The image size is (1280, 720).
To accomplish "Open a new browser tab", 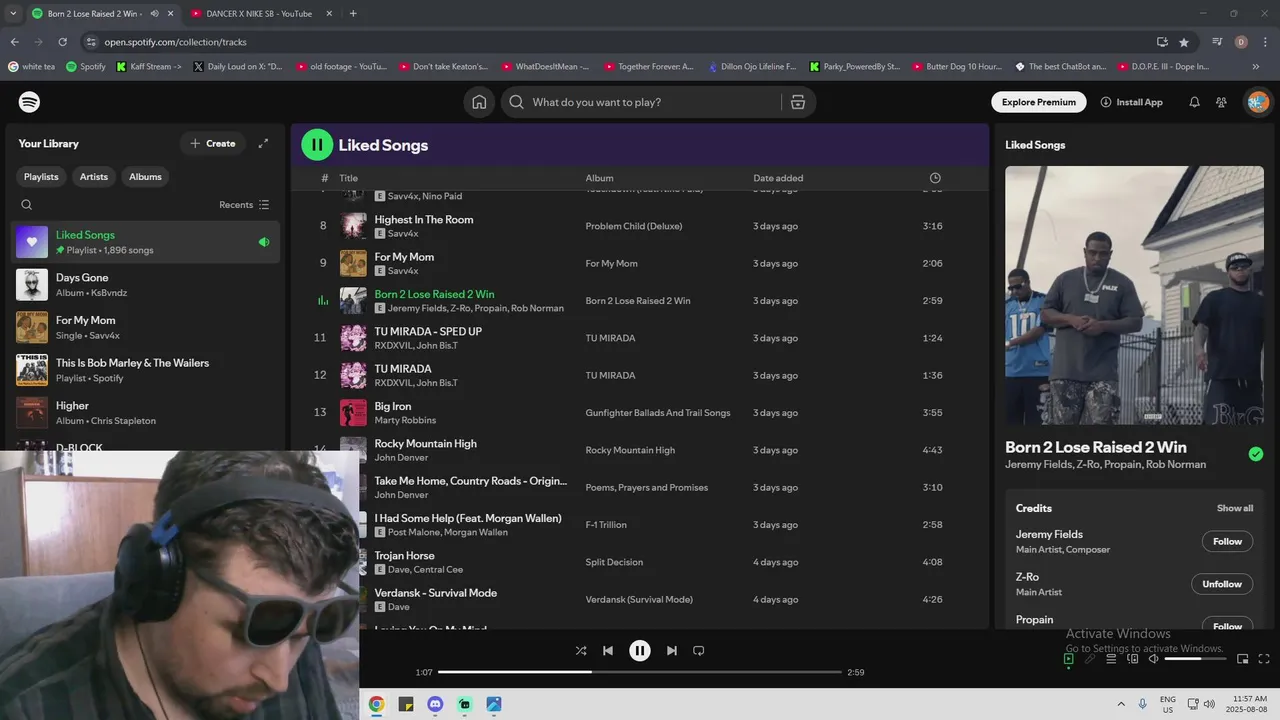I will (x=353, y=13).
